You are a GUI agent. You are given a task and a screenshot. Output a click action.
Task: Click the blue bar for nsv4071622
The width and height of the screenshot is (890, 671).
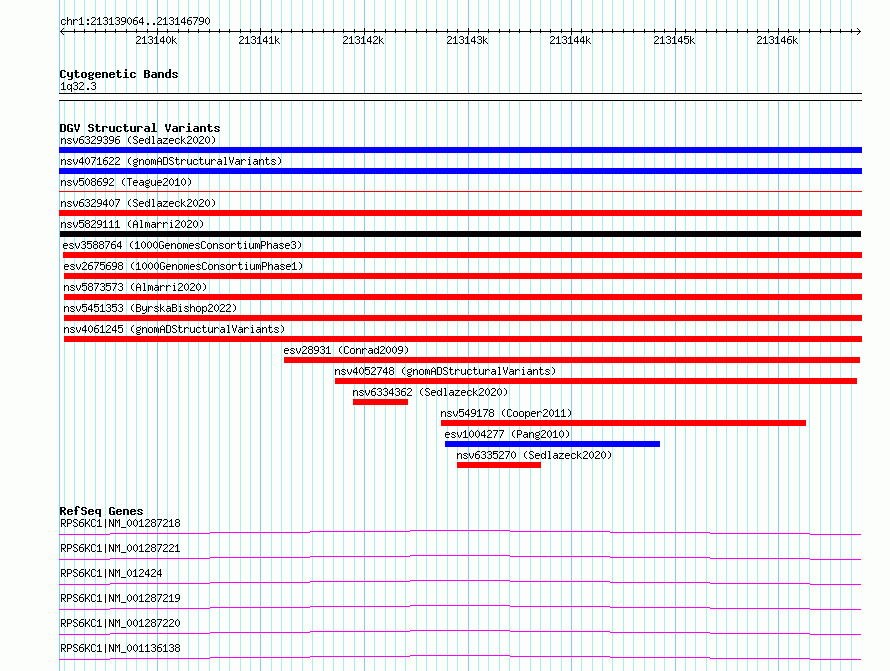point(460,171)
